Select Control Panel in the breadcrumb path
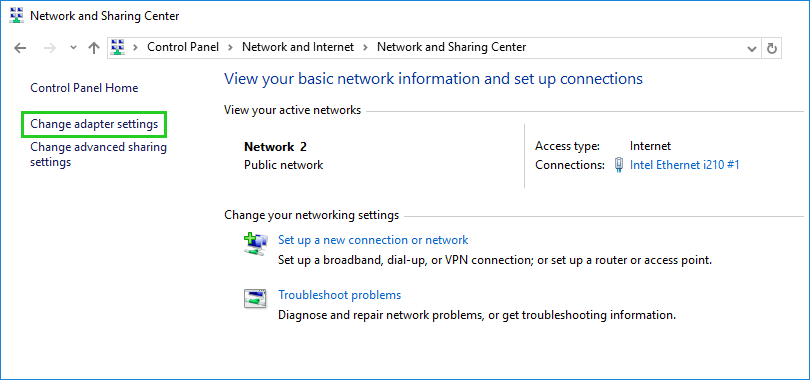The height and width of the screenshot is (380, 810). (x=183, y=47)
